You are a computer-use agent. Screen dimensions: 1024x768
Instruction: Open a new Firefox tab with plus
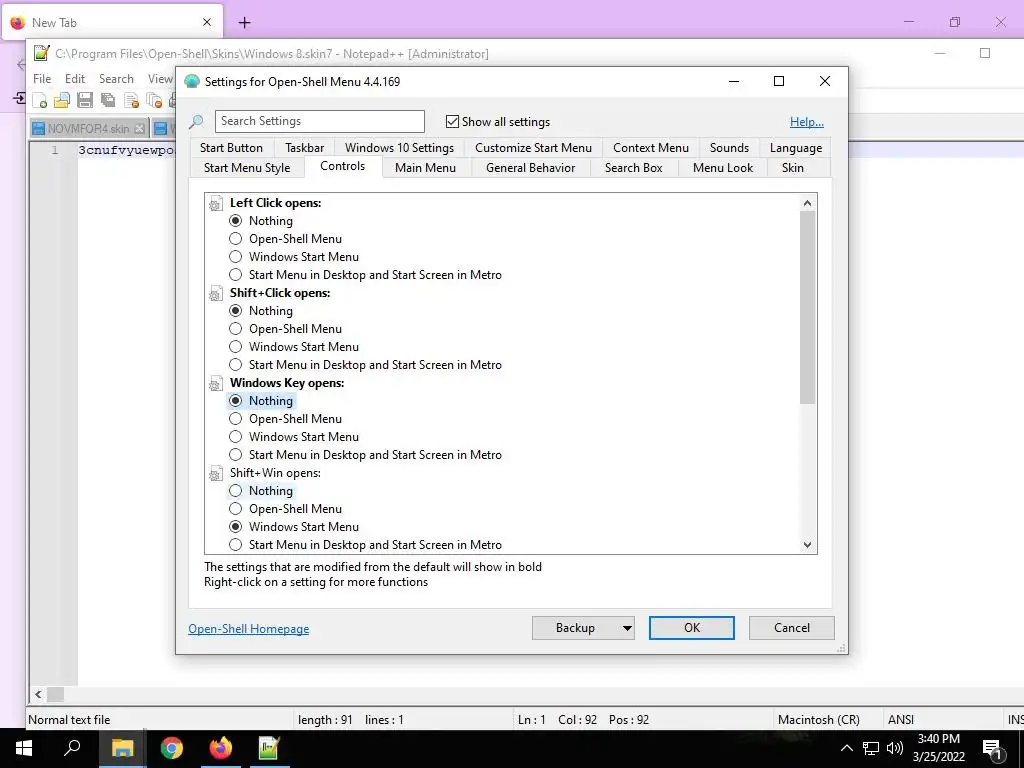(x=244, y=23)
